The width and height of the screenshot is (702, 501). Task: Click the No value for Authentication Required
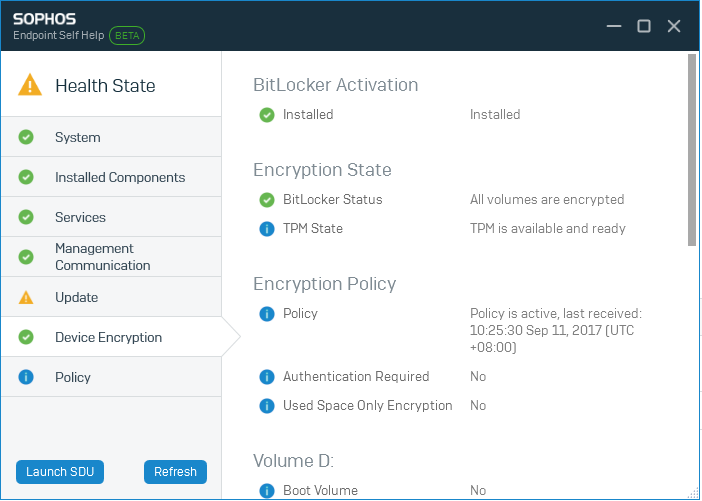pyautogui.click(x=478, y=377)
